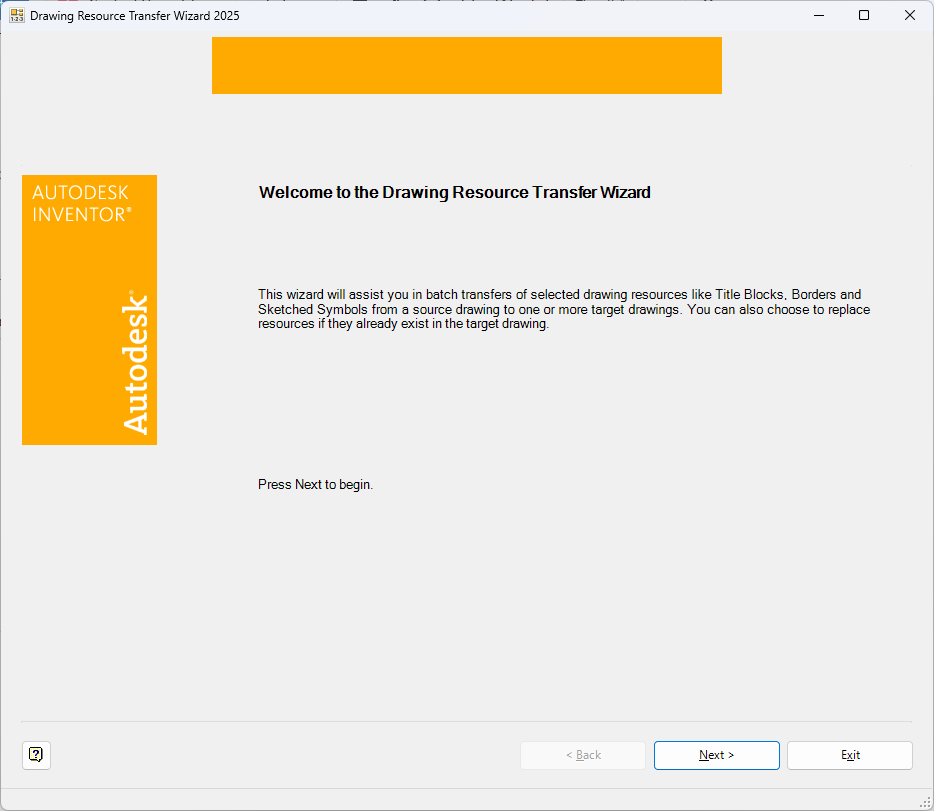This screenshot has width=934, height=811.
Task: Click the Next button to begin
Action: pyautogui.click(x=717, y=755)
